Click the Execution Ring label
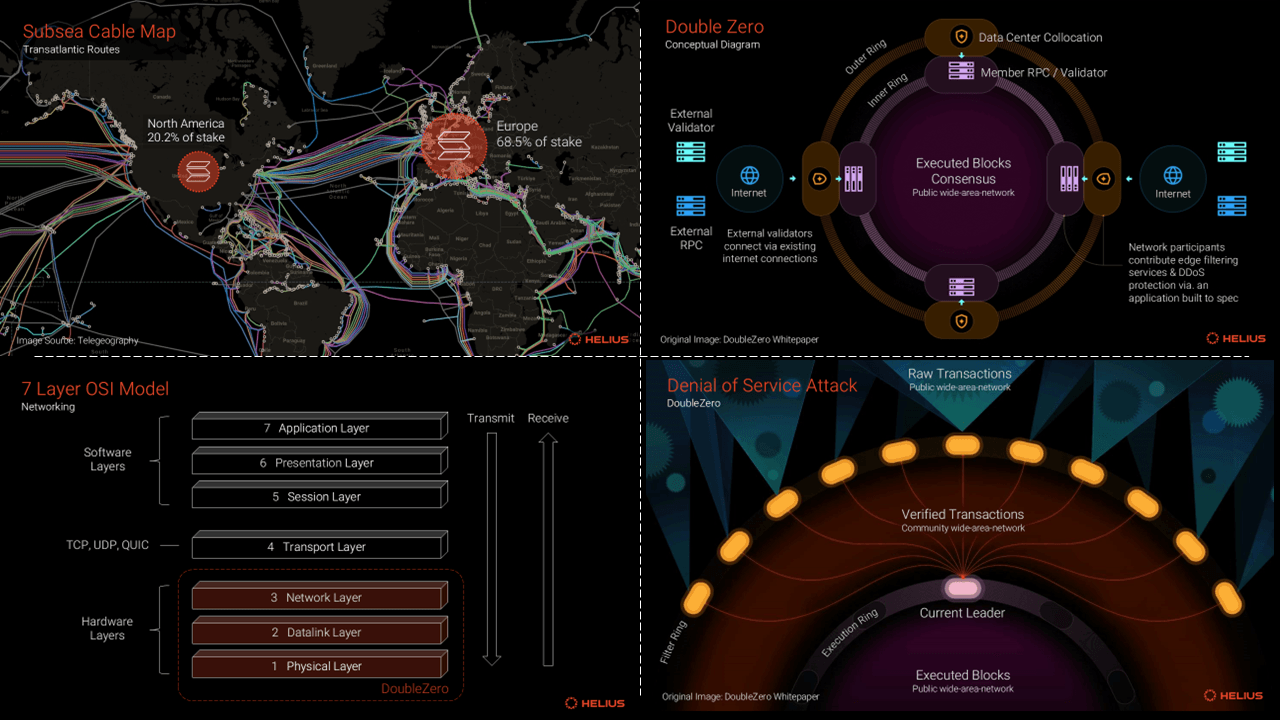Image resolution: width=1280 pixels, height=720 pixels. 850,632
